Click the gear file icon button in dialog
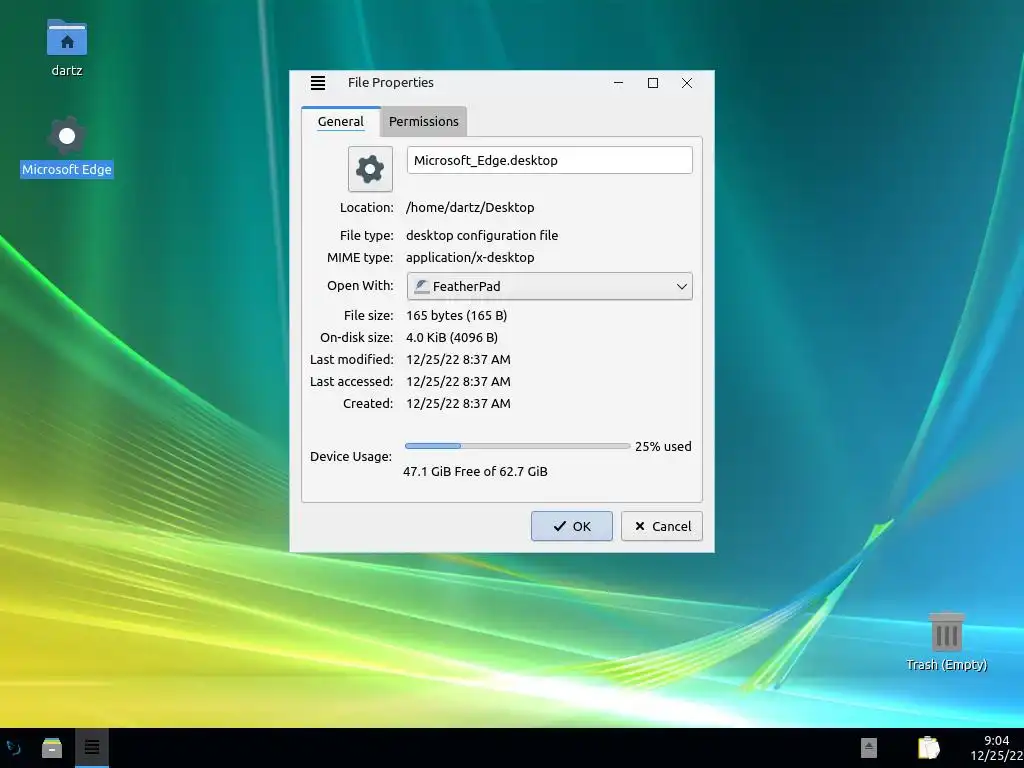 370,169
